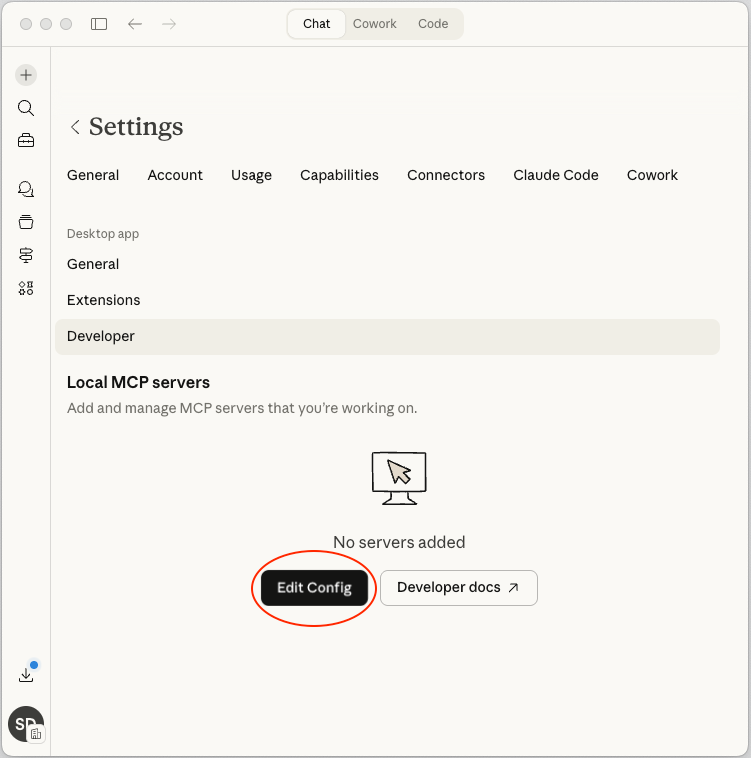Screen dimensions: 751x758
Task: Open the Capabilities settings tab
Action: [339, 175]
